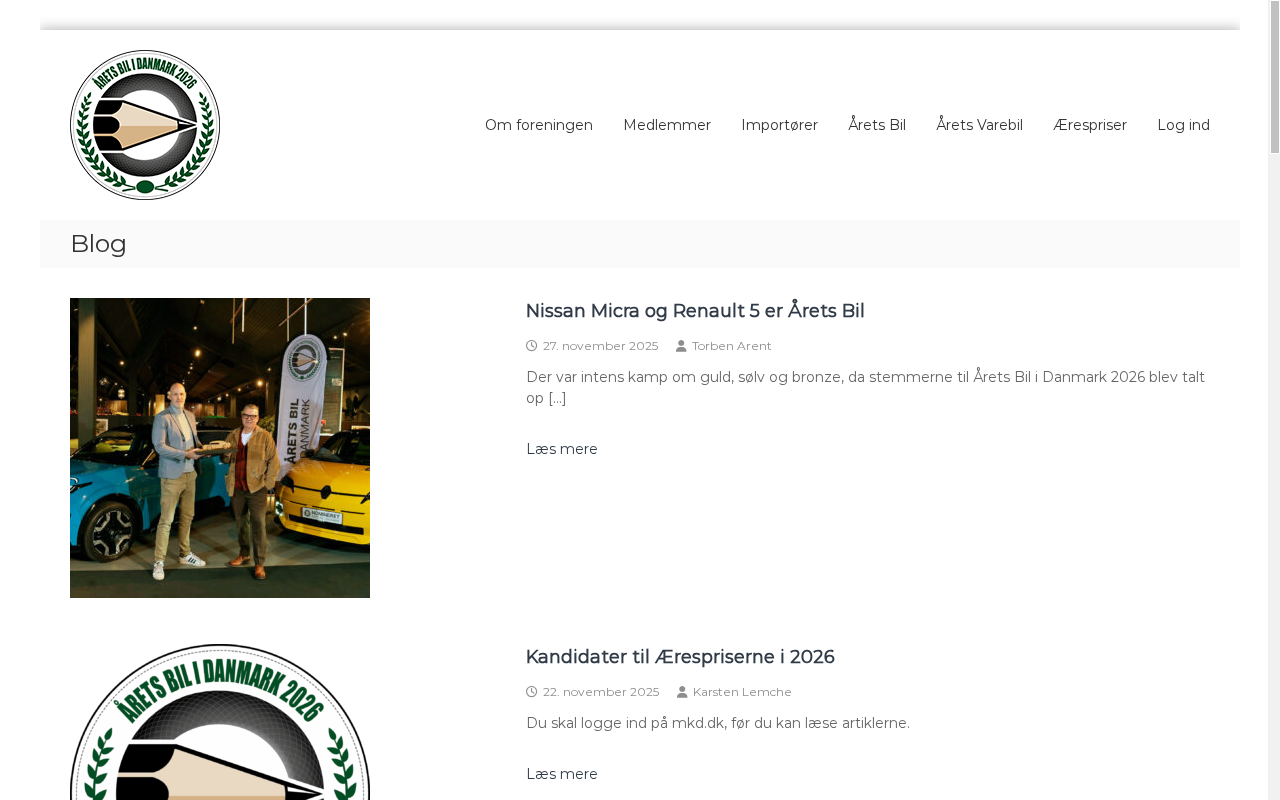
Task: Click the Årets Bil i Danmark site logo
Action: point(145,125)
